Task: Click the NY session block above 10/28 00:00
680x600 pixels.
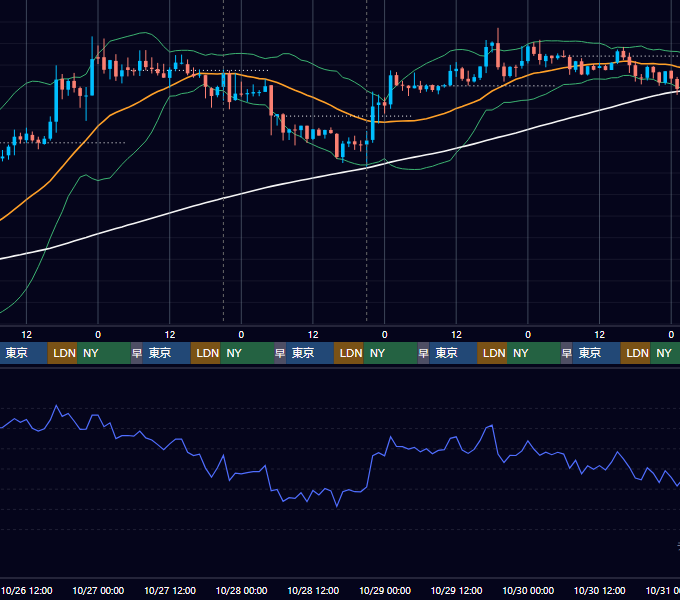Action: (x=247, y=353)
